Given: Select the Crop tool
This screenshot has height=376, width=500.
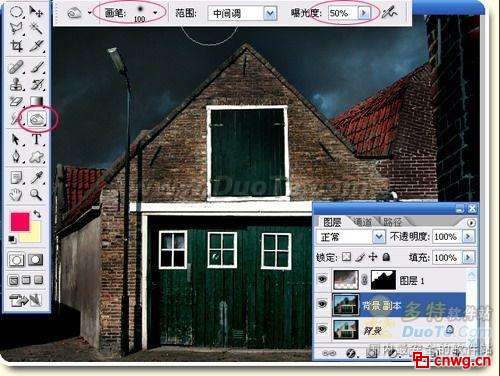Looking at the screenshot, I should pyautogui.click(x=16, y=46).
